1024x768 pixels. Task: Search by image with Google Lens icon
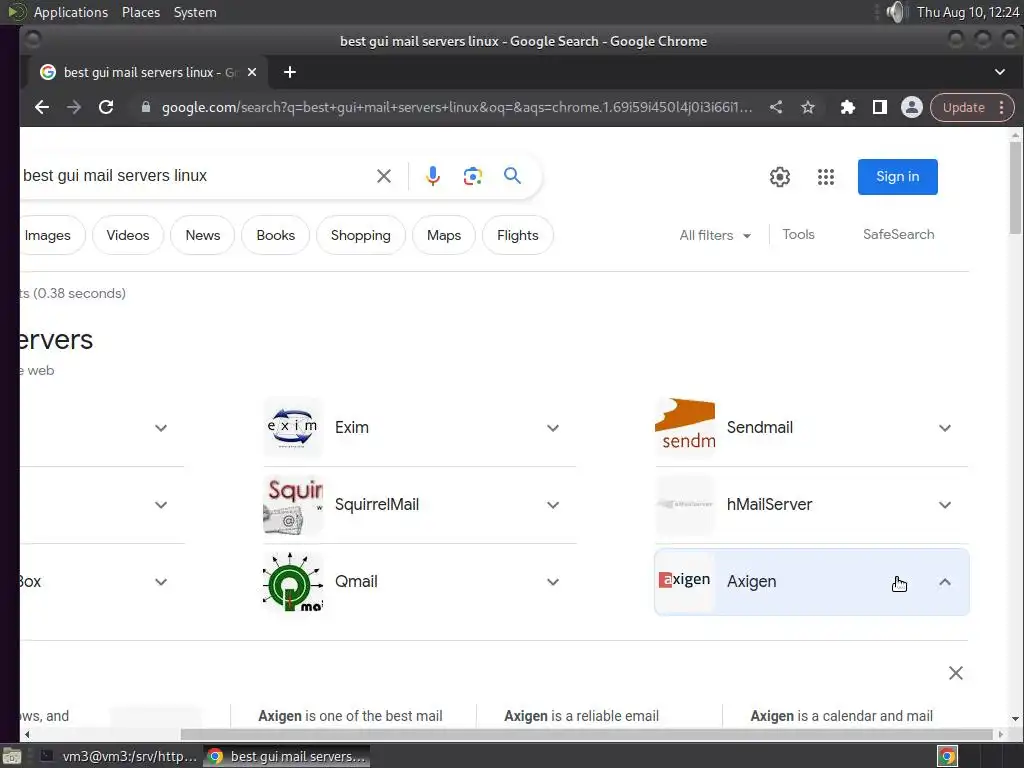click(473, 176)
